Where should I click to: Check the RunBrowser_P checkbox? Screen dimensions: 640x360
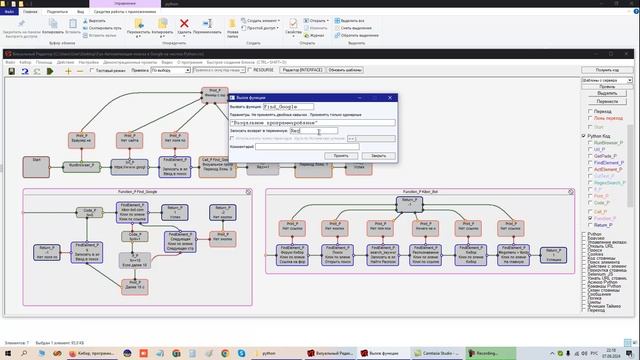point(590,143)
